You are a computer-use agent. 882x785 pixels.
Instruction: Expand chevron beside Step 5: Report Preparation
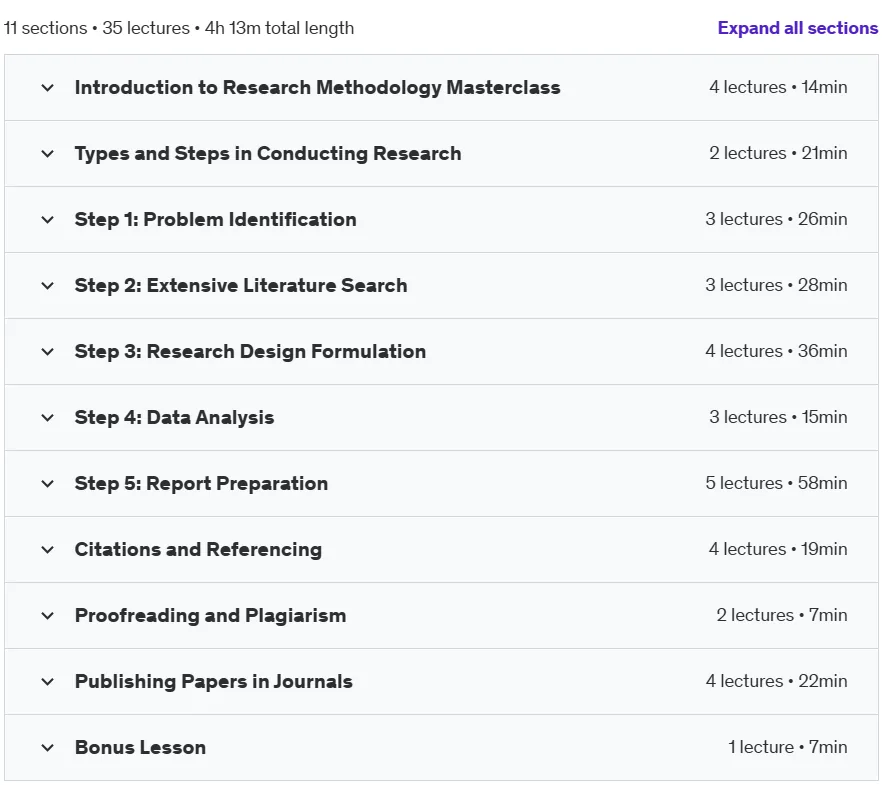pos(48,484)
